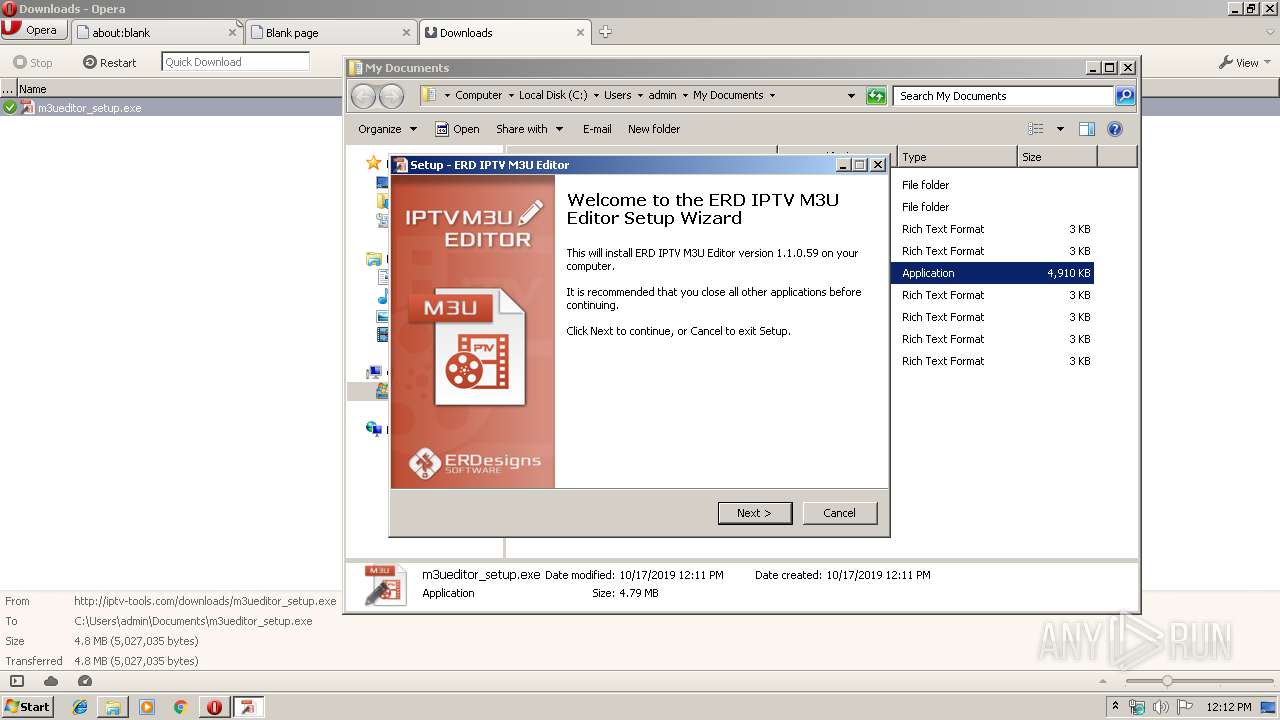Click the m3ueditor_setup.exe icon in details pane
This screenshot has width=1280, height=720.
tap(385, 585)
